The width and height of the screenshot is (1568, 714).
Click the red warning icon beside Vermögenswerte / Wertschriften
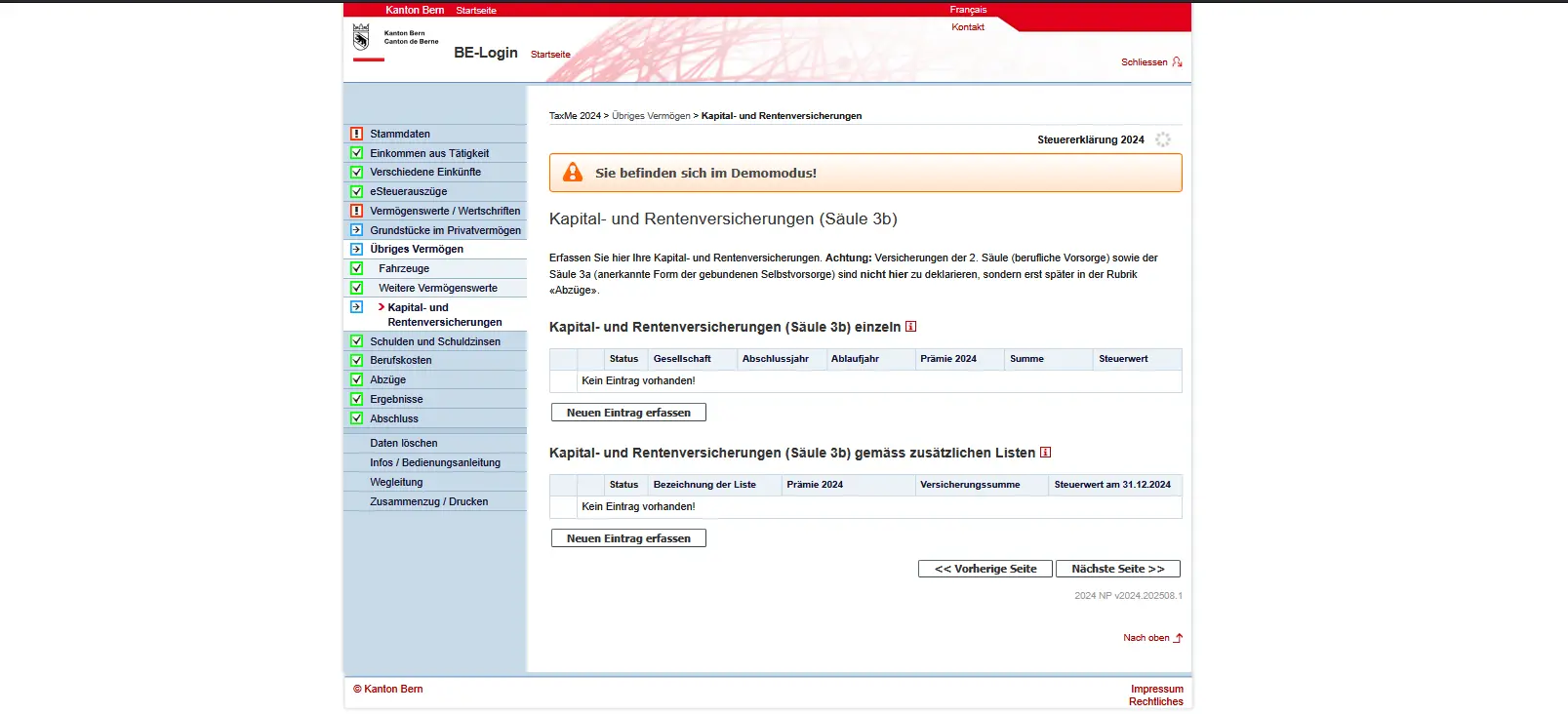[x=356, y=211]
